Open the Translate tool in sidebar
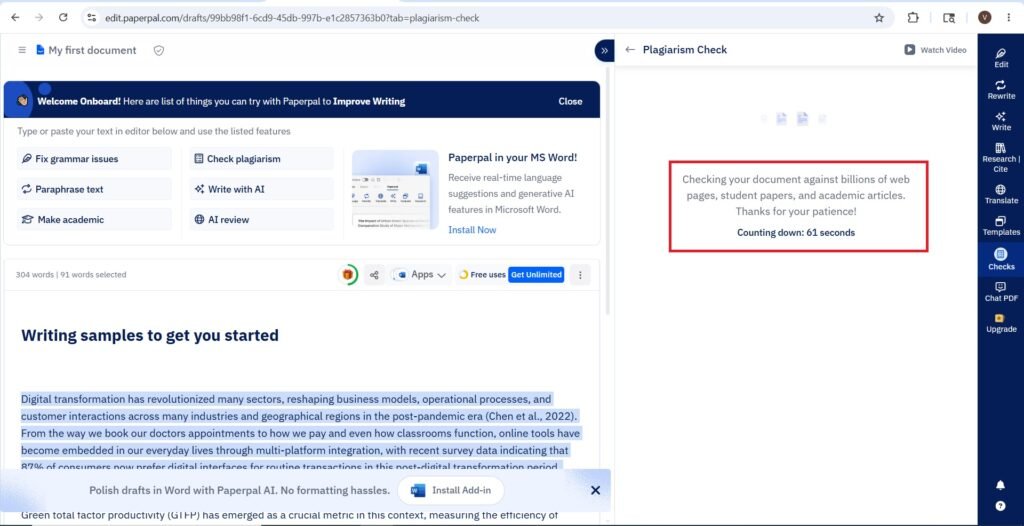Screen dimensions: 1024x526 1001,195
